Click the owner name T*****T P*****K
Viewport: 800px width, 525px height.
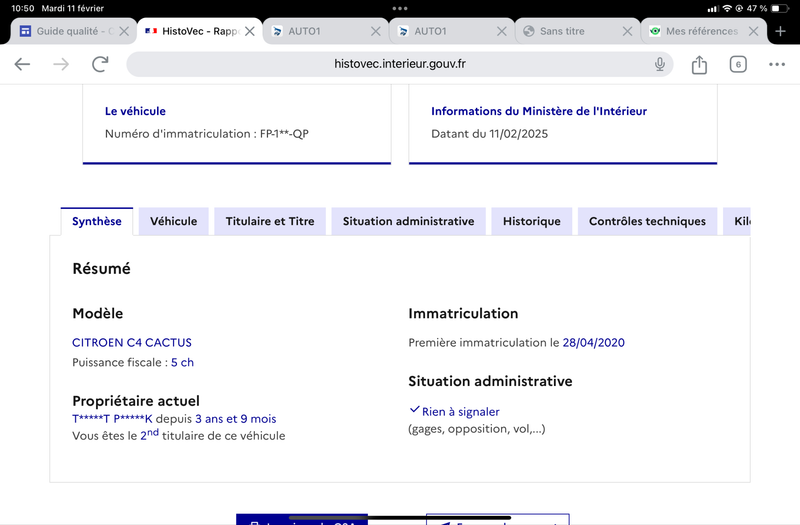112,419
